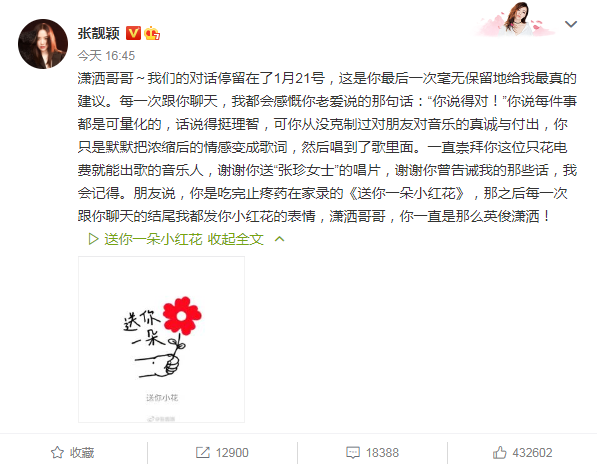Open reposts via the 12900 count
This screenshot has height=472, width=597.
point(232,453)
